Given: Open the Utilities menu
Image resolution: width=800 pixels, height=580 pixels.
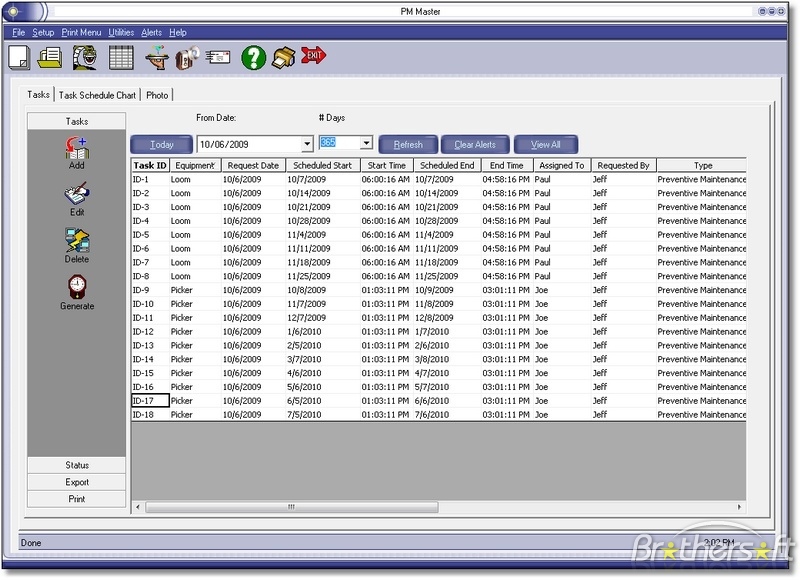Looking at the screenshot, I should [x=121, y=33].
